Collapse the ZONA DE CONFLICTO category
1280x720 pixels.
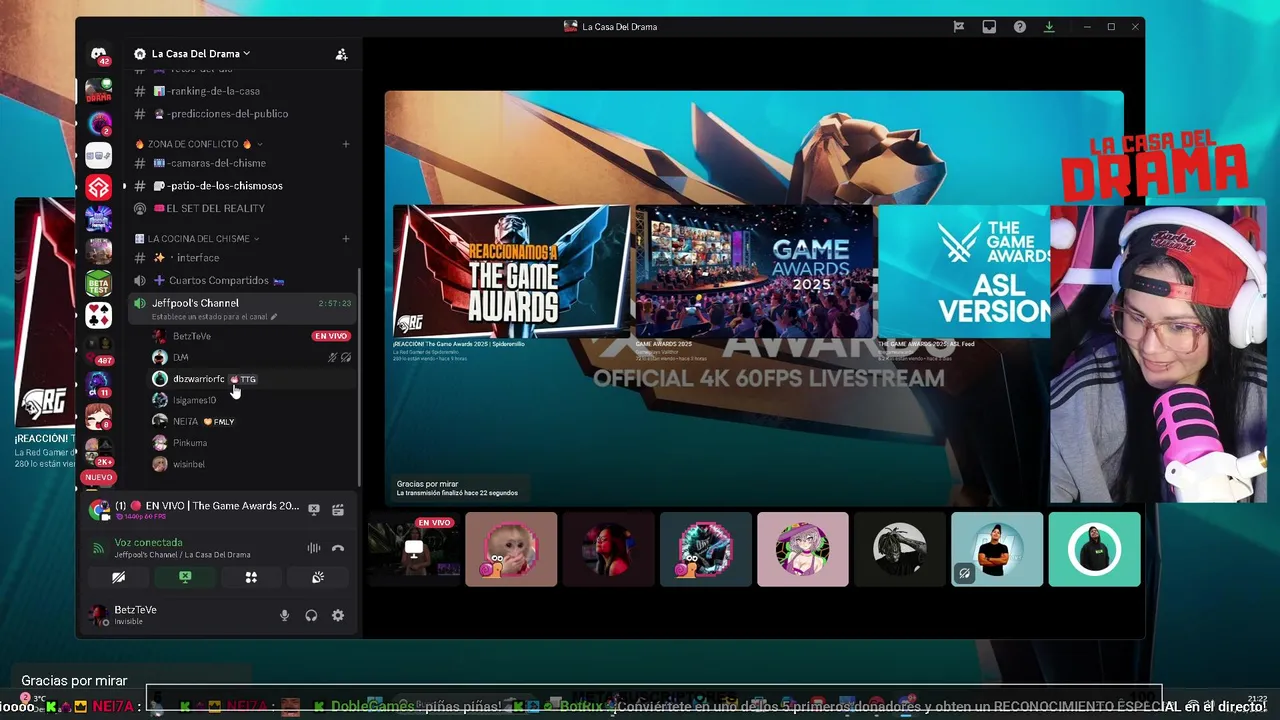198,144
